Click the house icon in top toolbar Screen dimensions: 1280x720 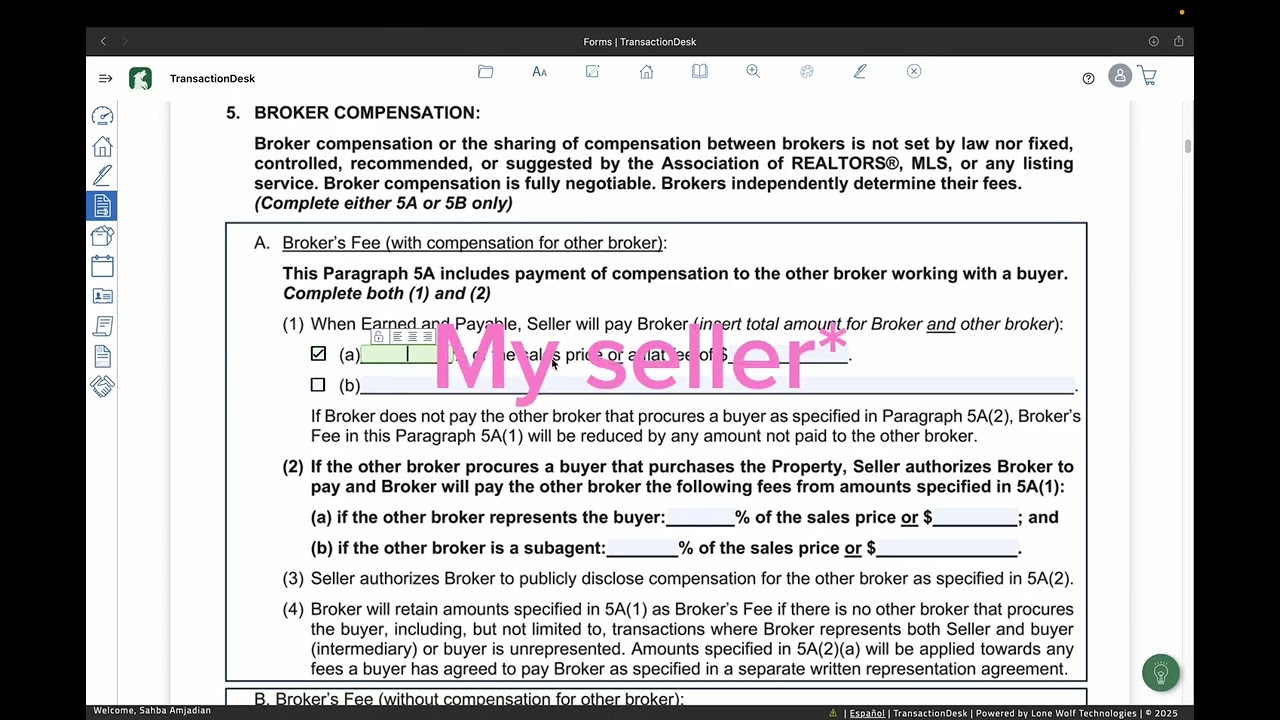[646, 72]
